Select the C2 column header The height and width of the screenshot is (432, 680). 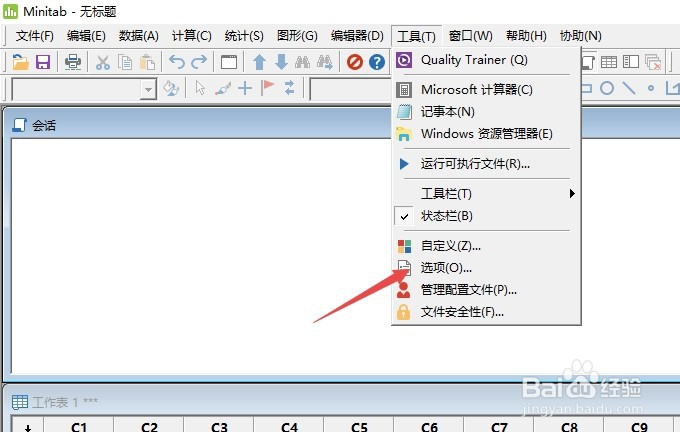[149, 426]
